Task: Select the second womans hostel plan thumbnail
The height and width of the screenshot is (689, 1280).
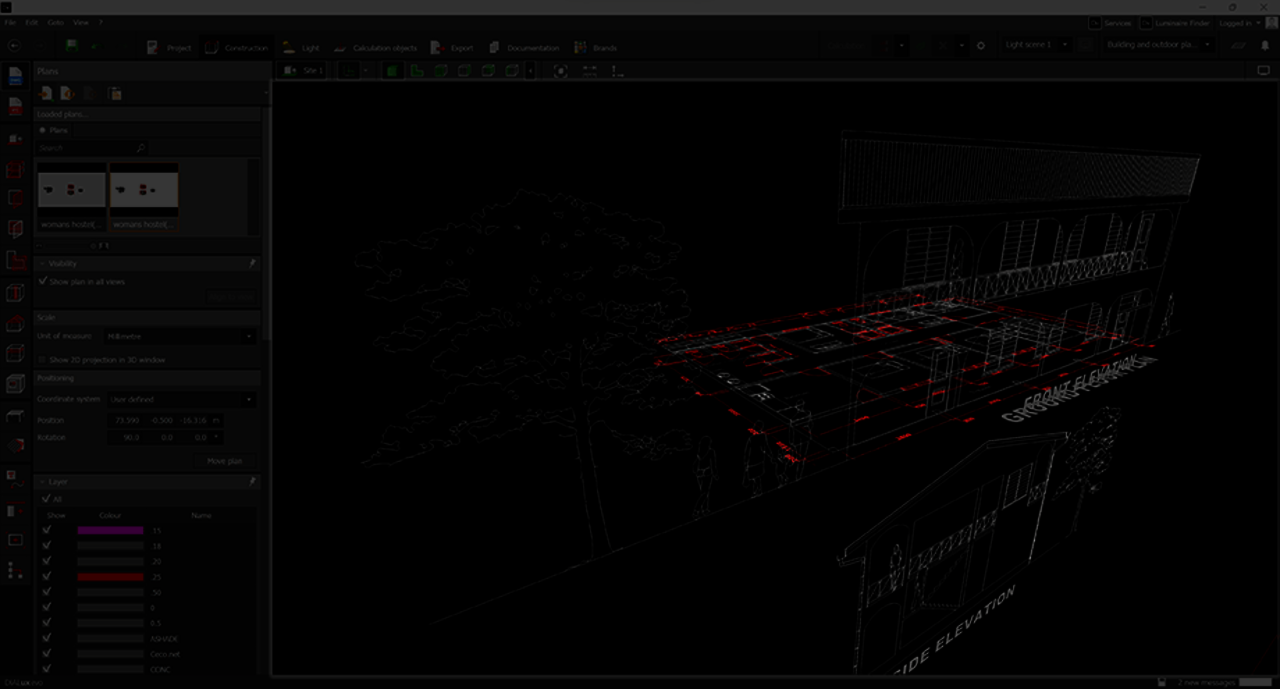Action: [x=144, y=190]
